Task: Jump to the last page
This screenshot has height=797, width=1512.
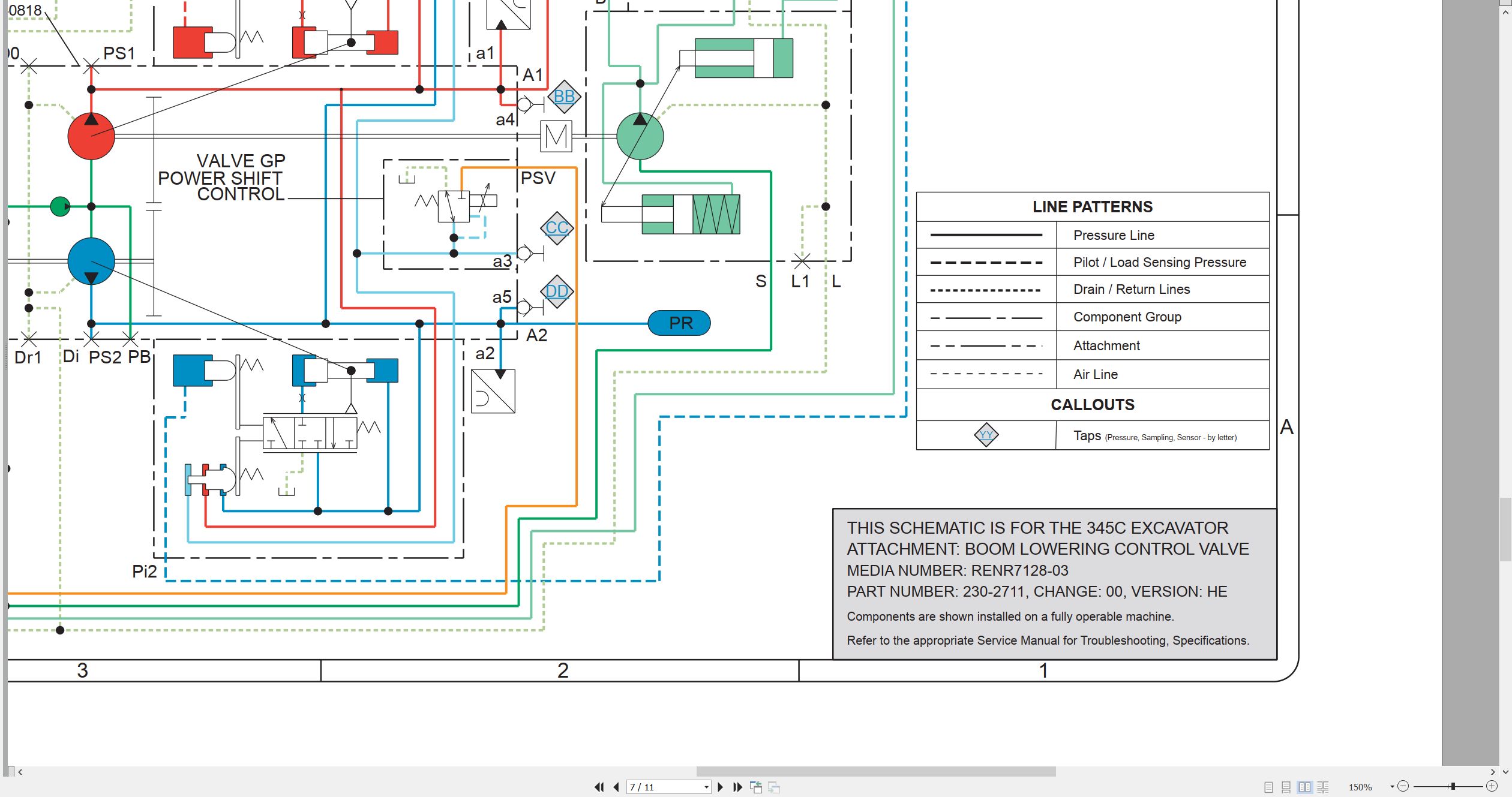Action: [x=737, y=787]
